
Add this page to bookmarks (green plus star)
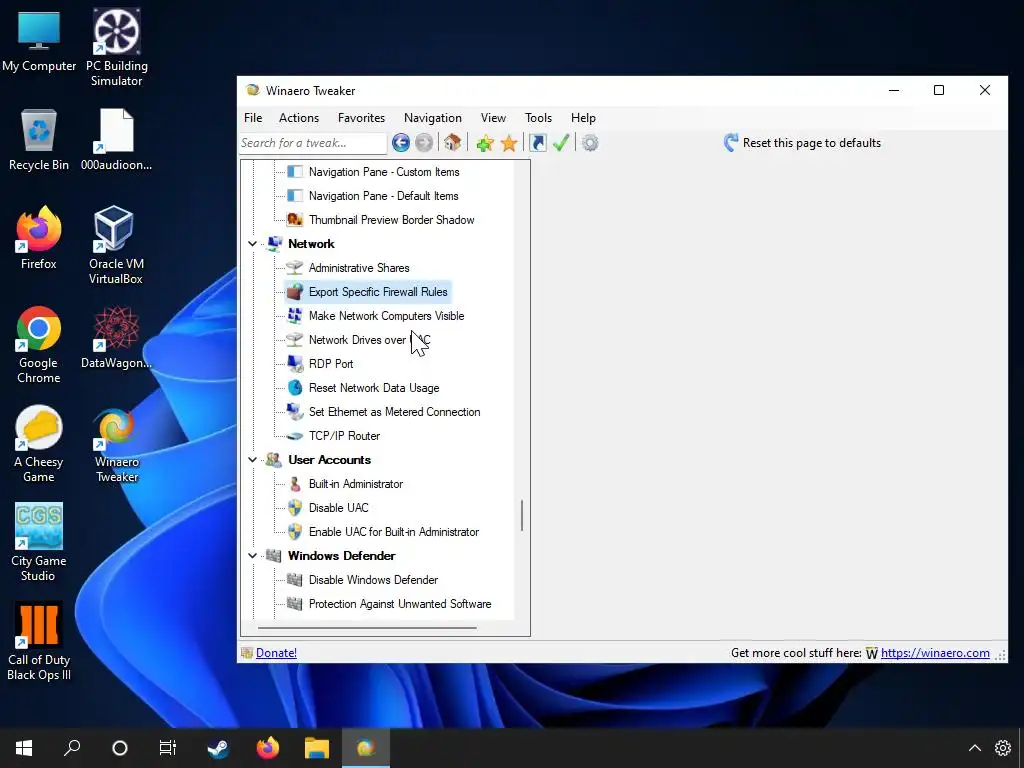click(485, 143)
